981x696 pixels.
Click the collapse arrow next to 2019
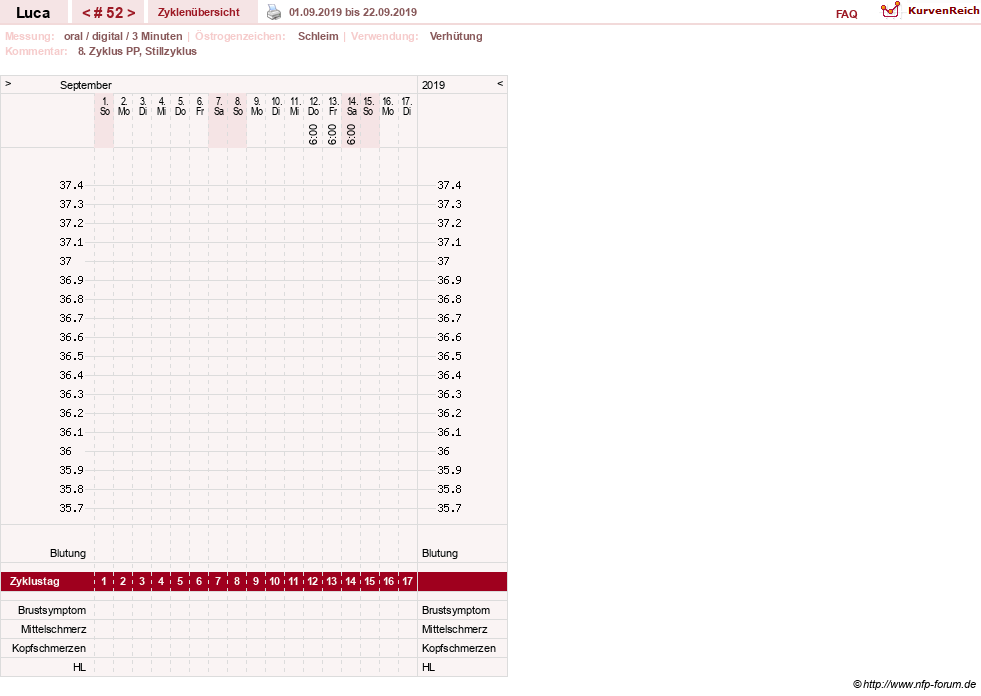tap(500, 83)
